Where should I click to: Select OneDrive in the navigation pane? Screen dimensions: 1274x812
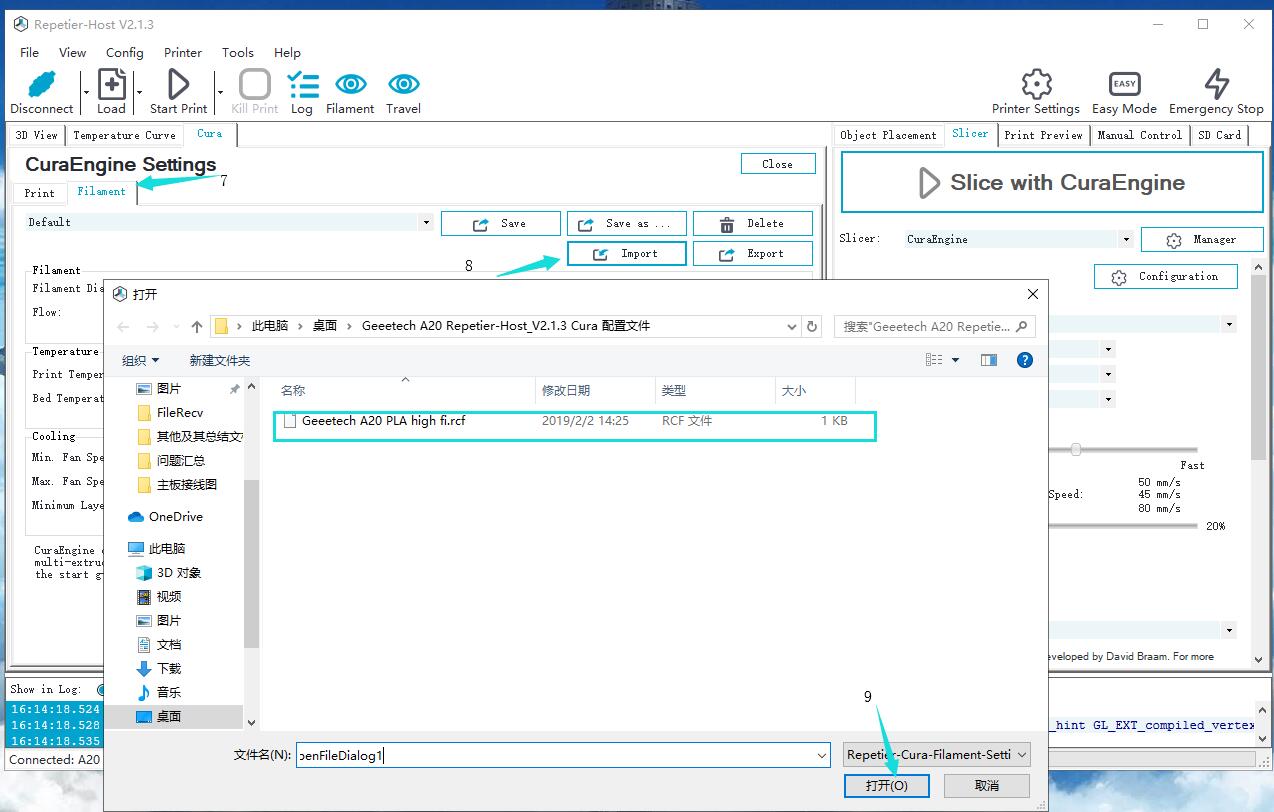pyautogui.click(x=165, y=517)
